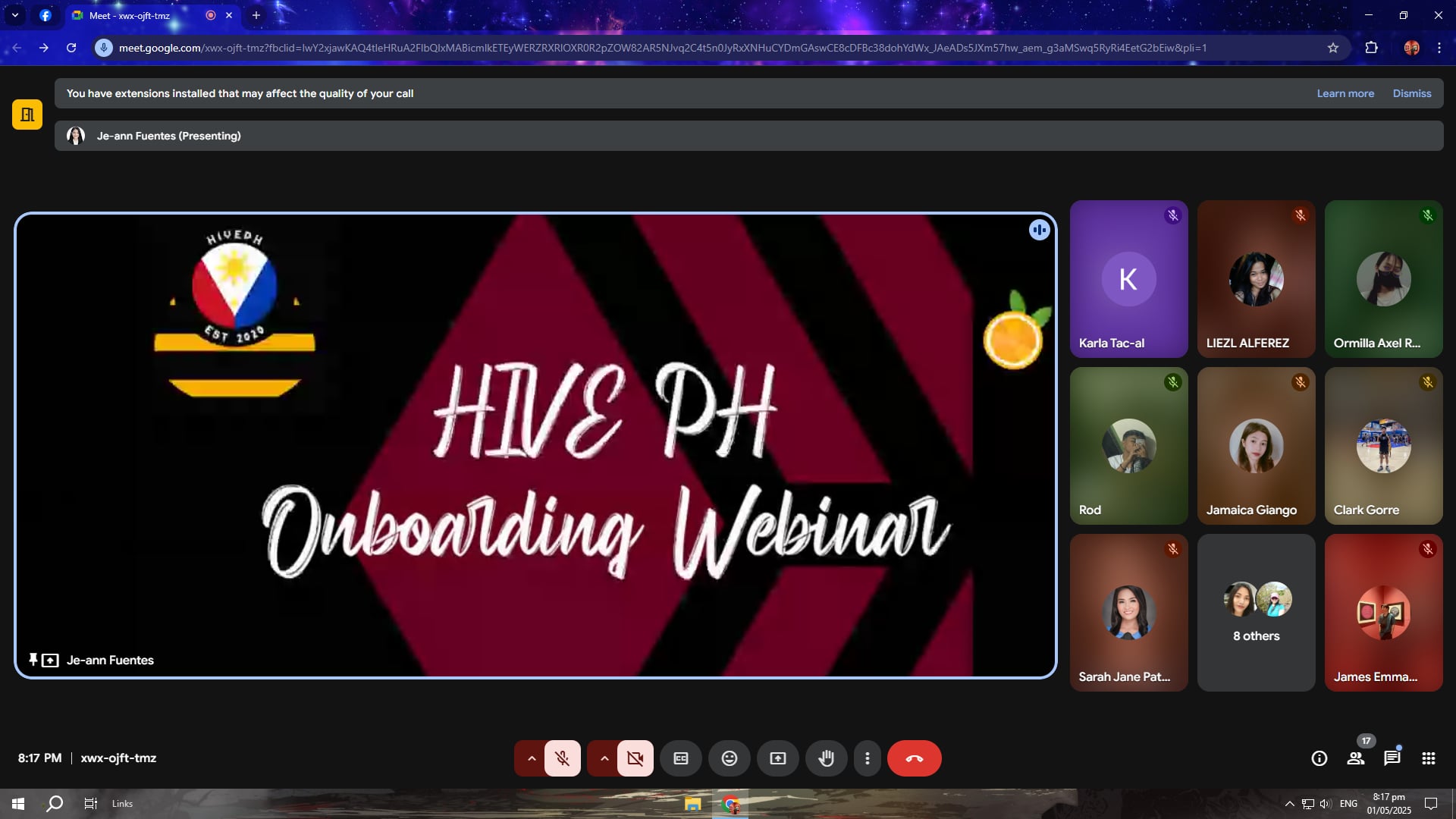Viewport: 1456px width, 819px height.
Task: Switch to the Facebook browser tab
Action: (45, 15)
